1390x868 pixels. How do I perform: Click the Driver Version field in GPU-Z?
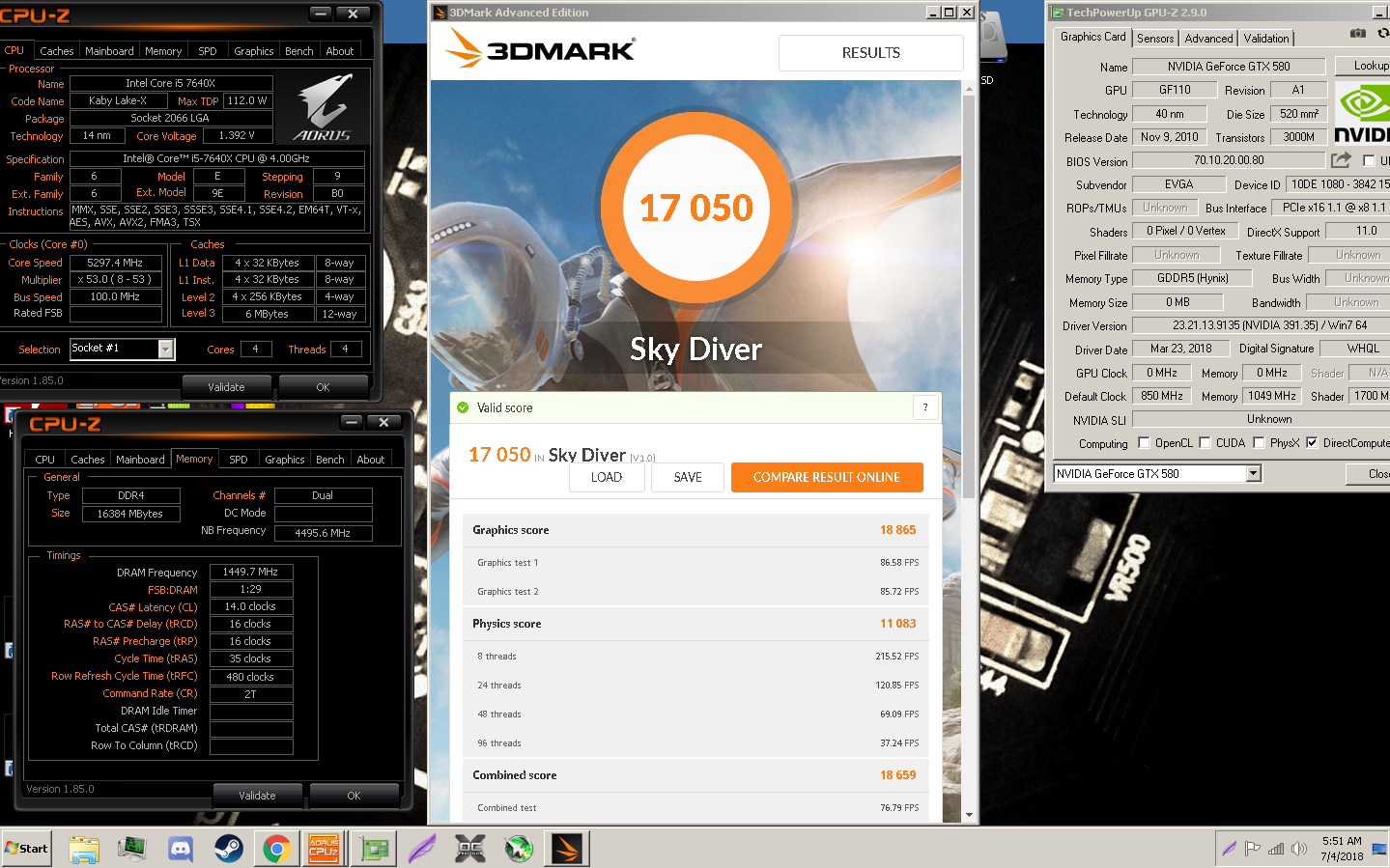1261,325
